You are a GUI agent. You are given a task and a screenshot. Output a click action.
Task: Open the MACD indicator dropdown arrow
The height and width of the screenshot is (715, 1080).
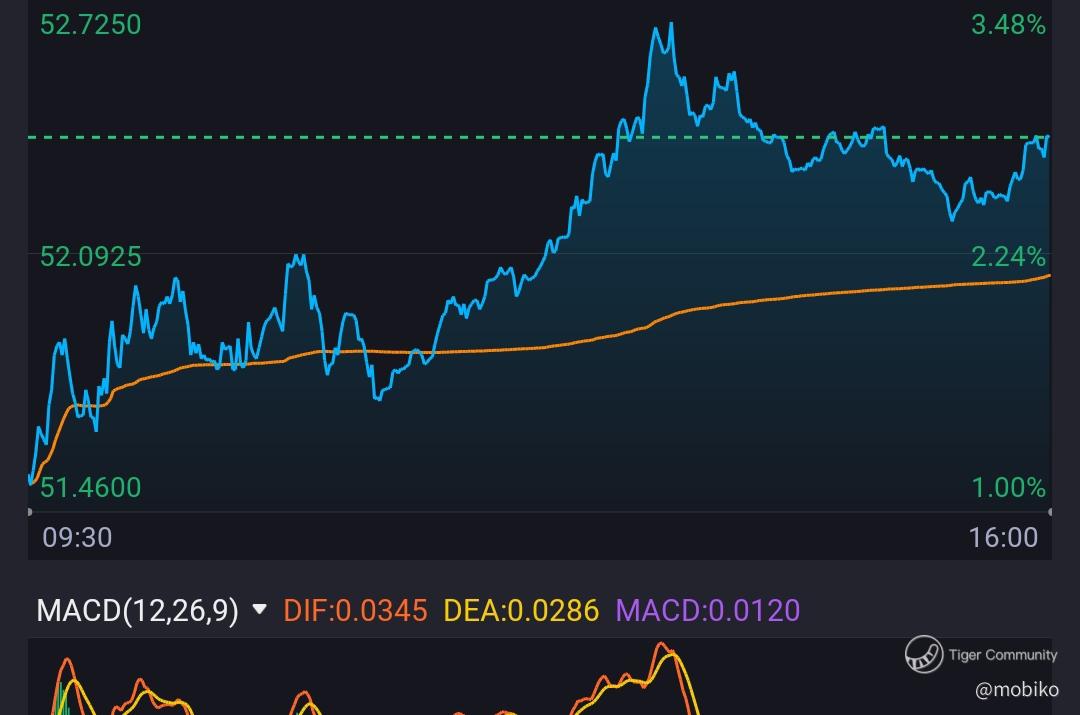(260, 609)
